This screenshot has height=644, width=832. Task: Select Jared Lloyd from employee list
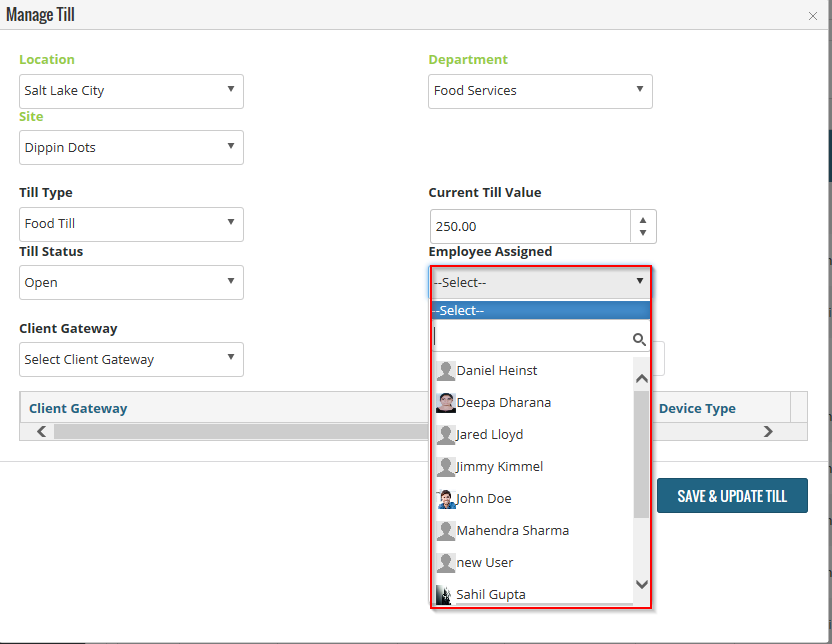click(x=490, y=435)
